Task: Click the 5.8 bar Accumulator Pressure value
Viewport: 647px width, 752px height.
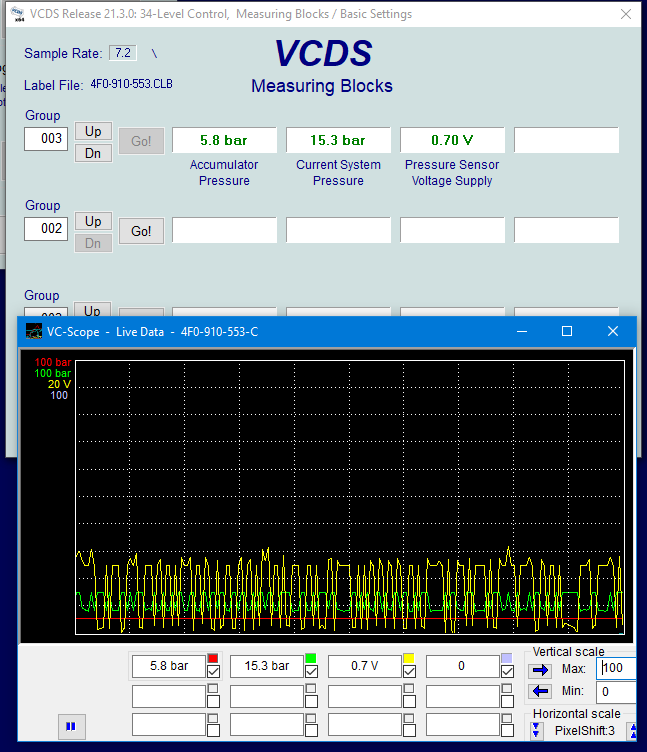Action: click(x=224, y=140)
